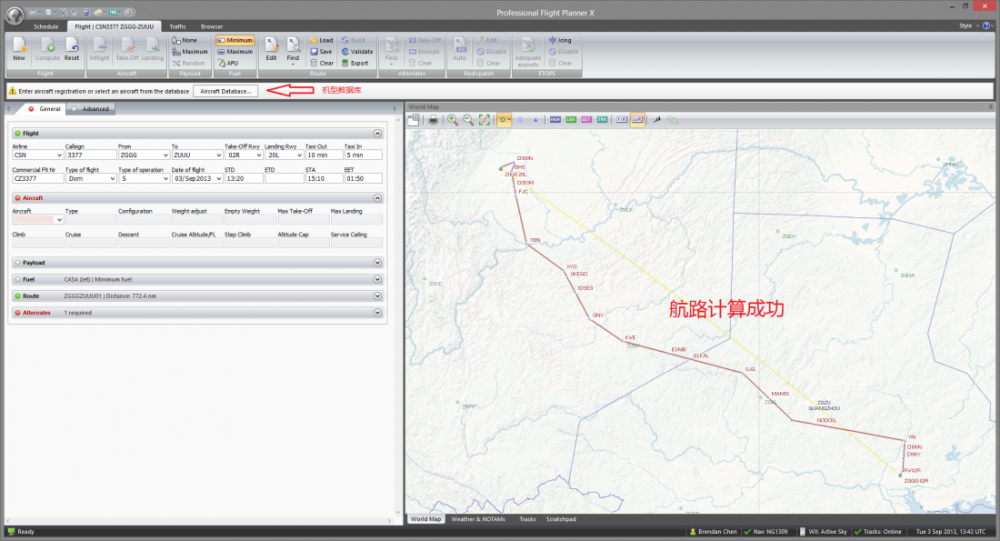Fit the route to map view
This screenshot has height=541, width=1000.
pos(484,119)
